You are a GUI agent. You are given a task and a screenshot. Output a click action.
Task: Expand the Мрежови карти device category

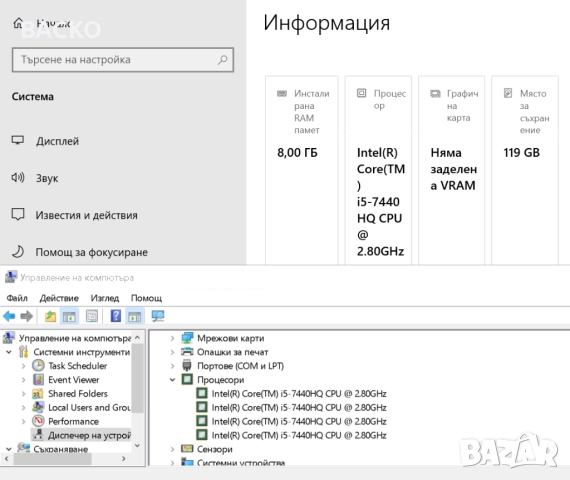[x=172, y=338]
